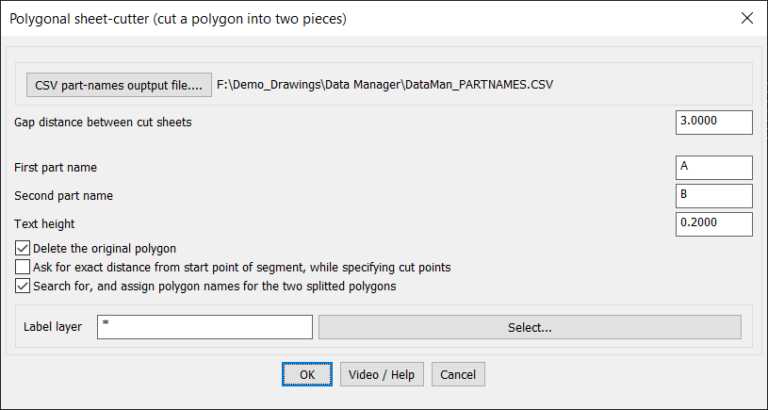This screenshot has width=768, height=410.
Task: Toggle Search for and assign polygon names
Action: point(23,286)
